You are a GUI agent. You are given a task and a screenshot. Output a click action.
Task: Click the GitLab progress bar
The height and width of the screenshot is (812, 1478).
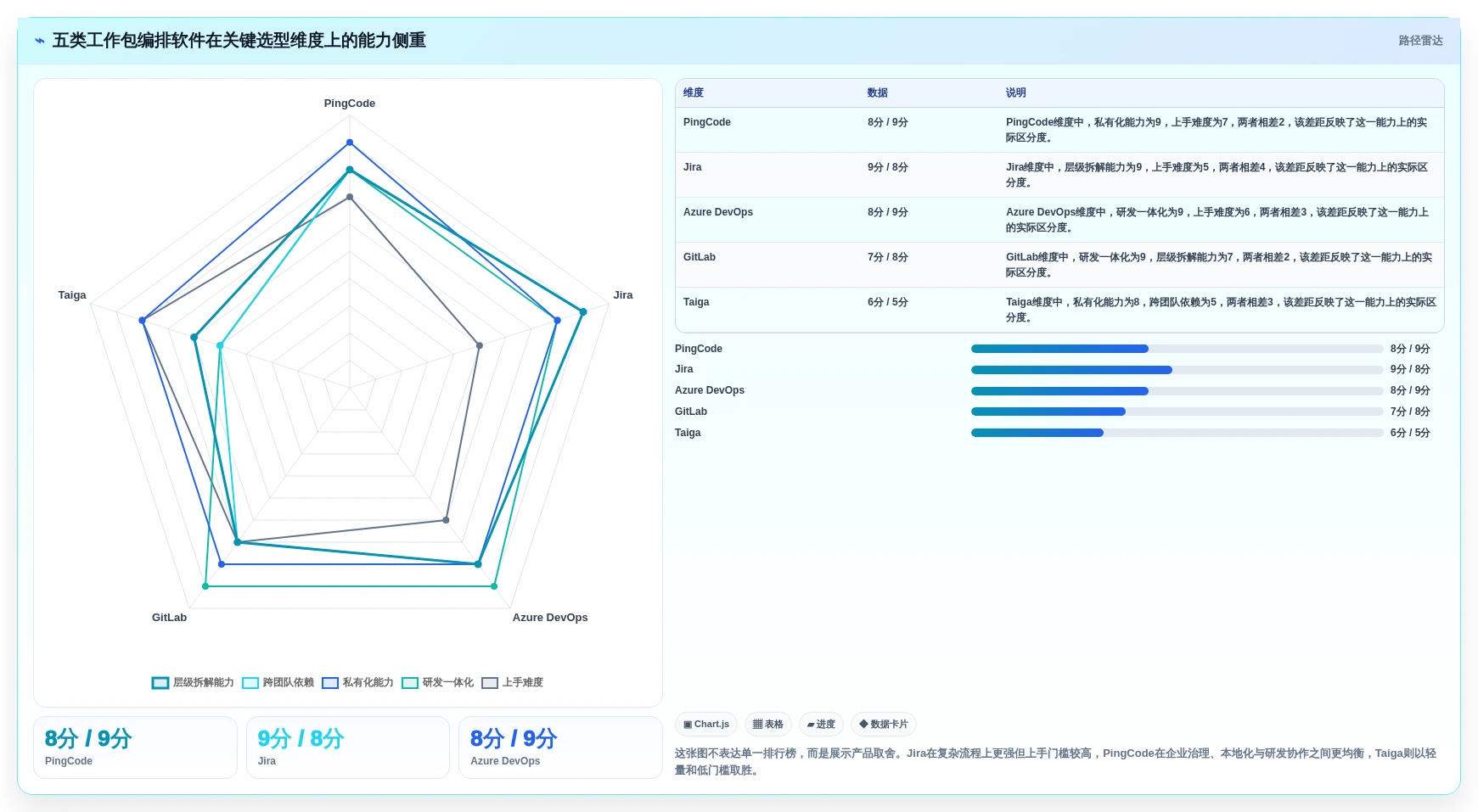1177,412
